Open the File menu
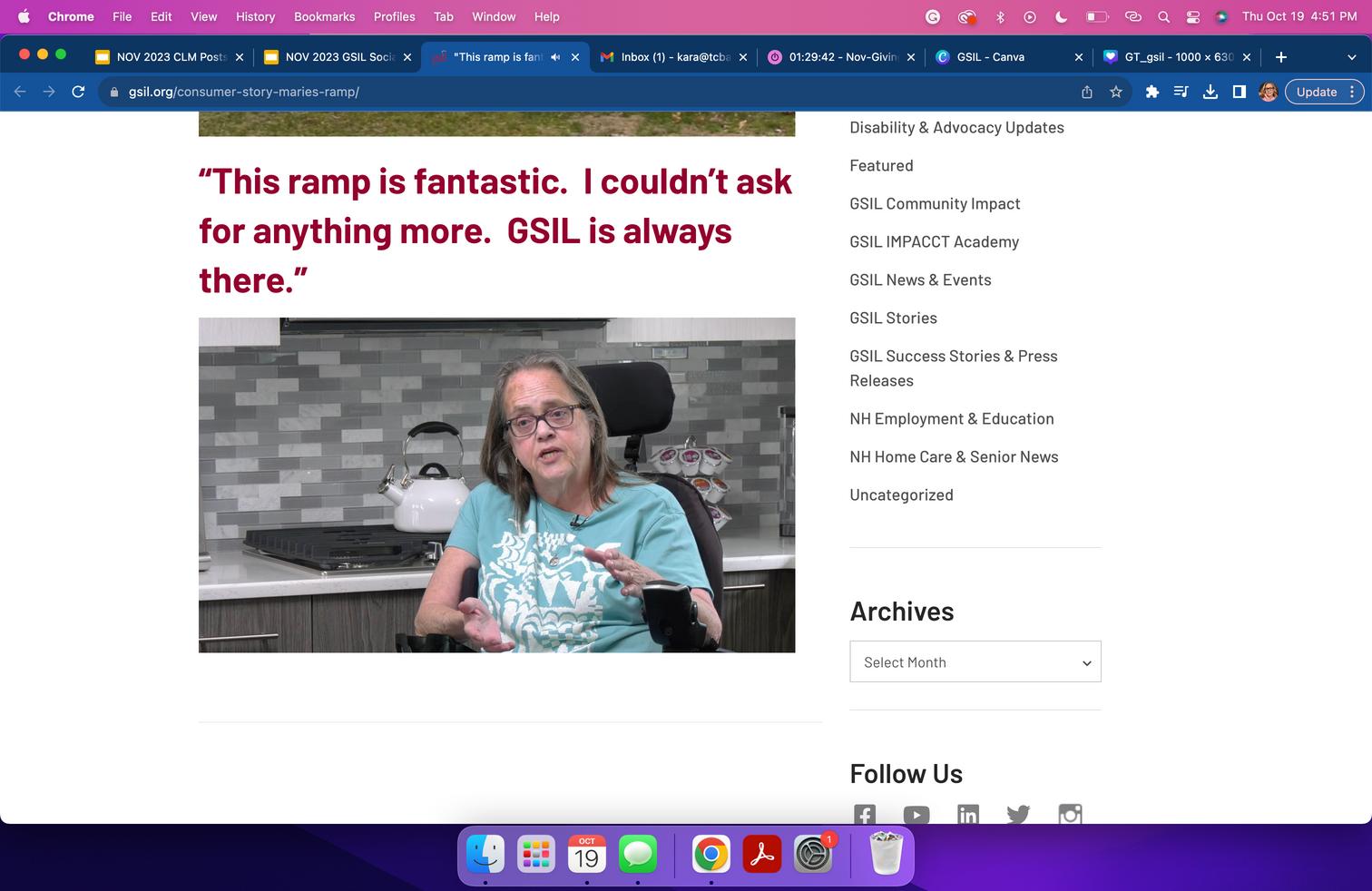Viewport: 1372px width, 891px height. tap(122, 16)
